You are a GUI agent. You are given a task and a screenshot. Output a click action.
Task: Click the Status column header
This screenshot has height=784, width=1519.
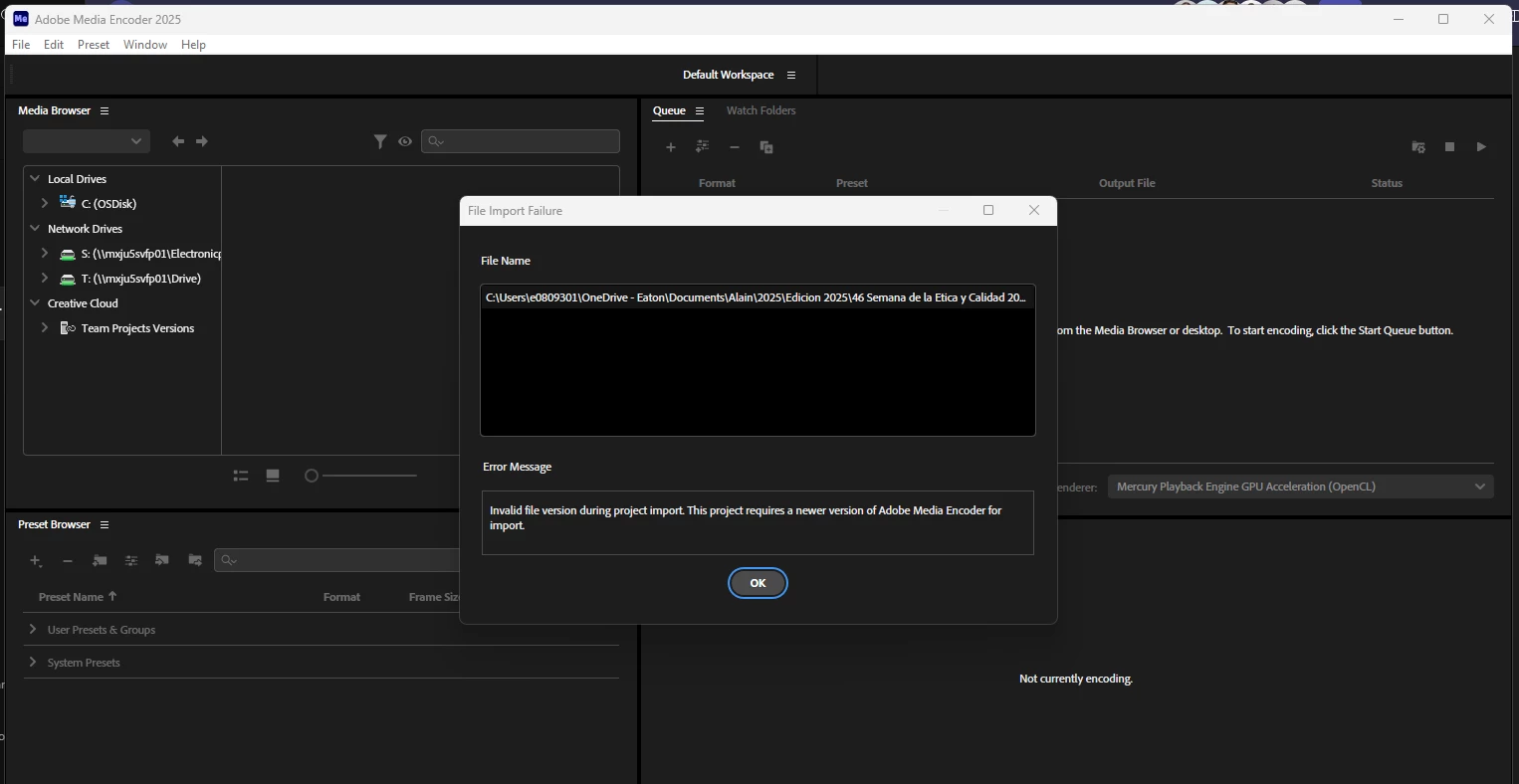pos(1387,183)
